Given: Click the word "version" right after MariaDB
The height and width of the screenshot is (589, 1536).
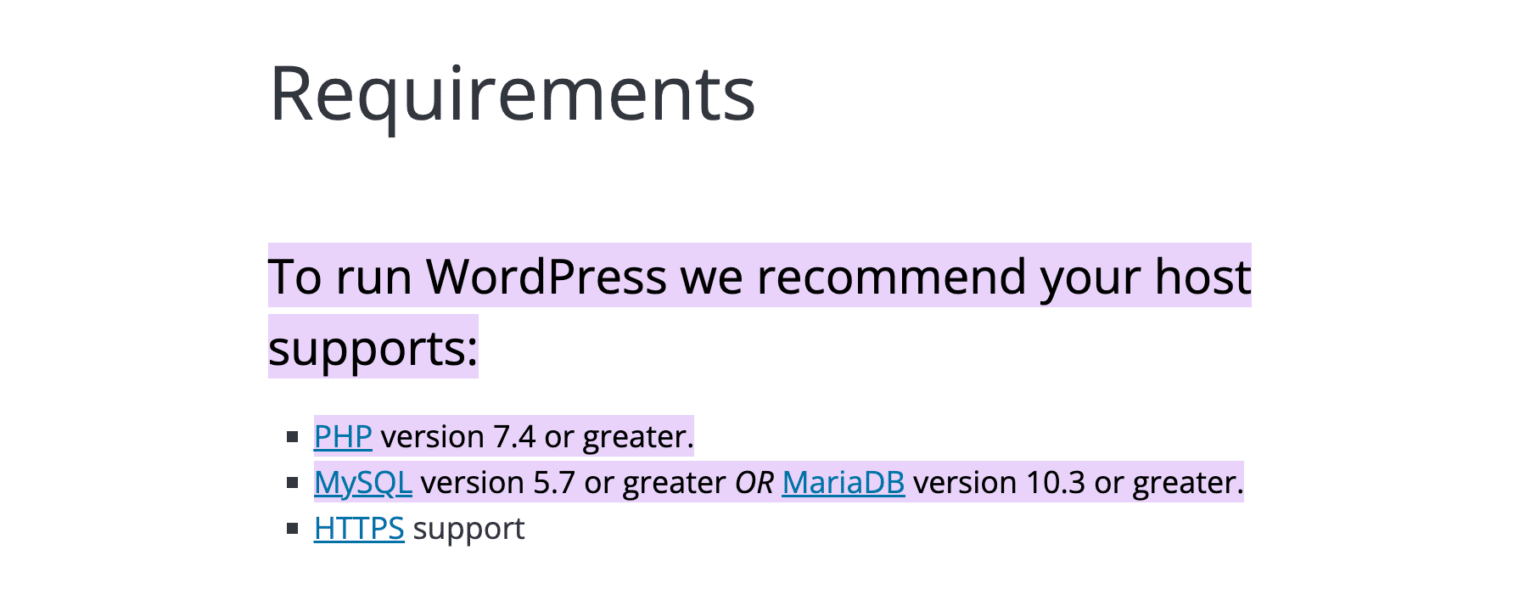Looking at the screenshot, I should [x=961, y=483].
